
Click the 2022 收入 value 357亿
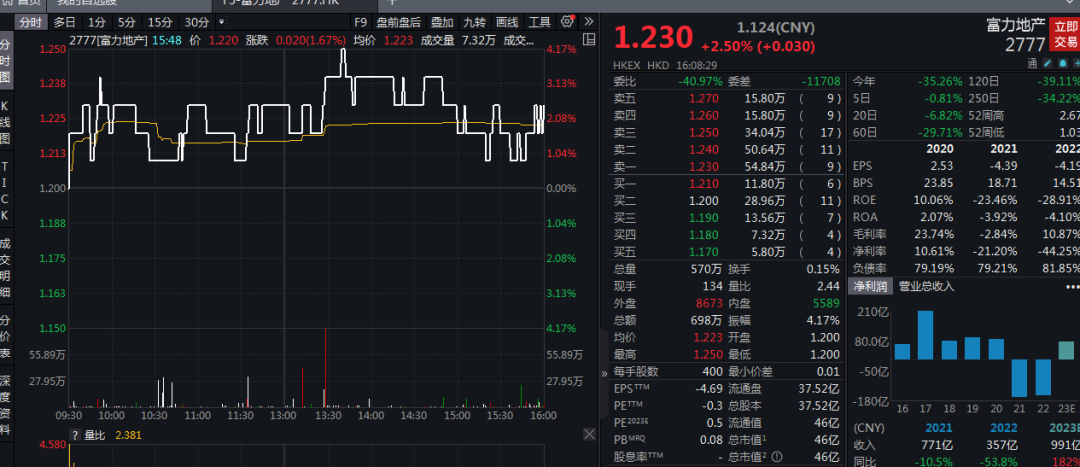[x=1003, y=444]
